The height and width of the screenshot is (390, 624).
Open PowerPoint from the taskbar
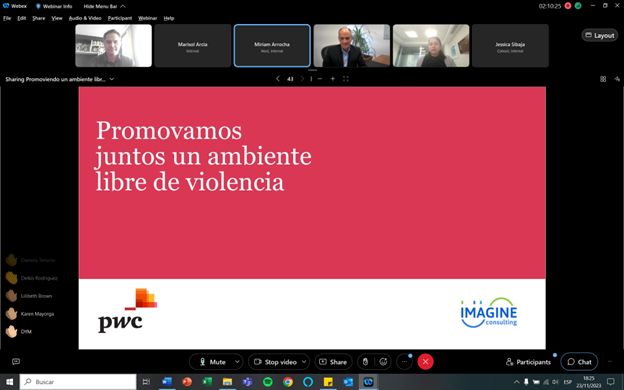click(x=187, y=382)
